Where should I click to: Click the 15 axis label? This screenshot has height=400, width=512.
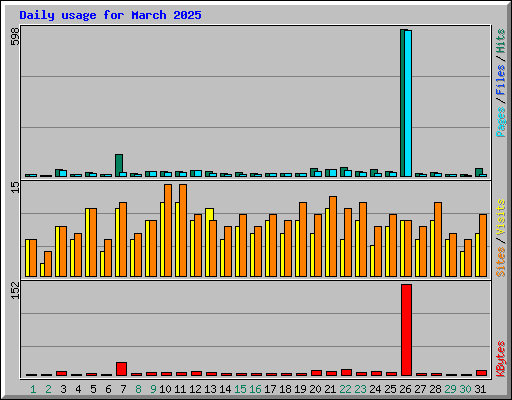15,187
